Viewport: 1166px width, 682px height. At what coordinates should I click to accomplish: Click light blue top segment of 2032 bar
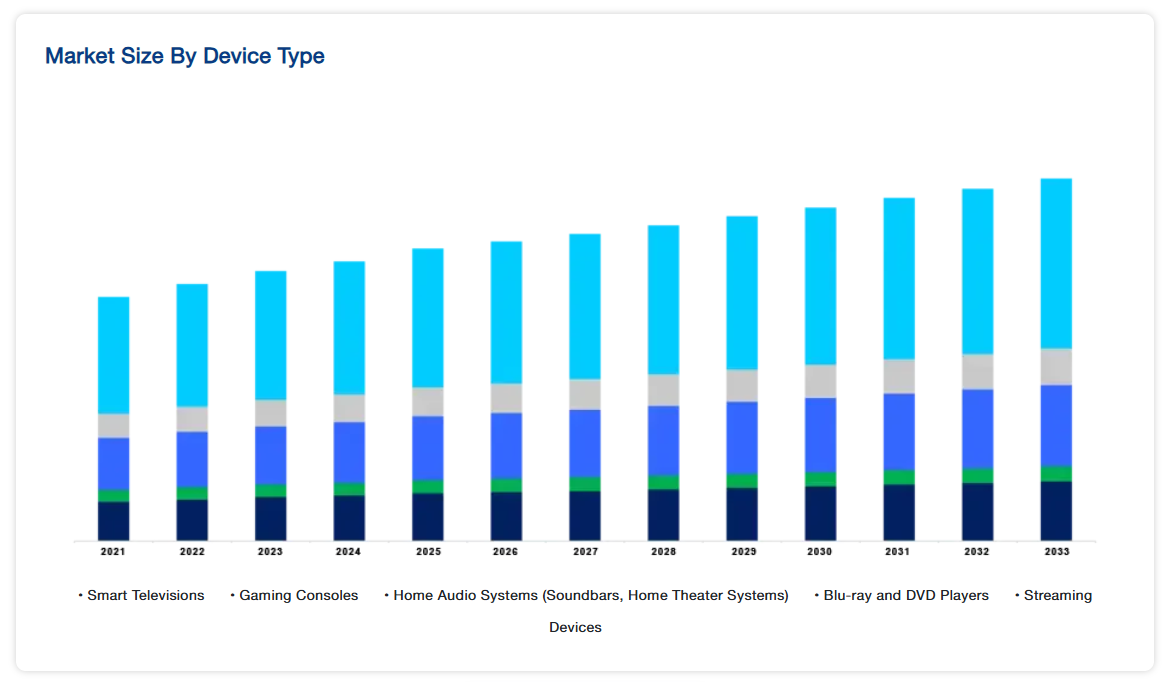point(978,271)
